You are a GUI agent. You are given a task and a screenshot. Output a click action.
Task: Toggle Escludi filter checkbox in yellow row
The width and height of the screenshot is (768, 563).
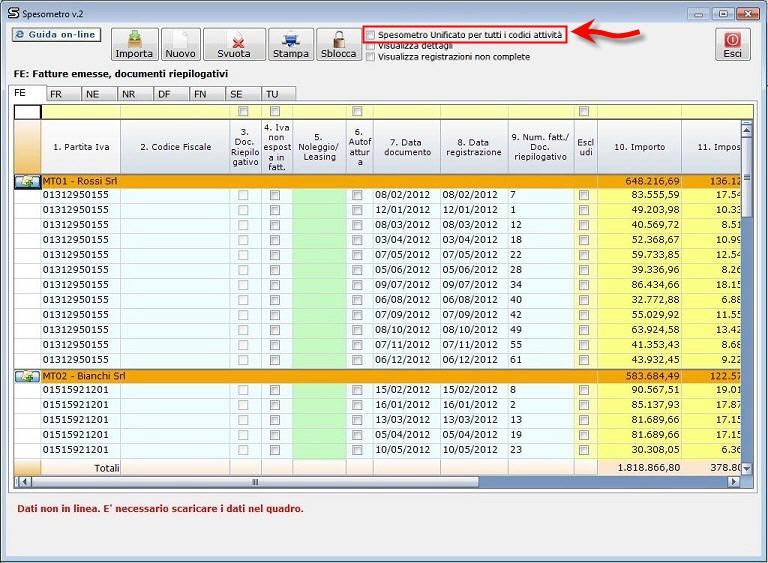(x=584, y=111)
